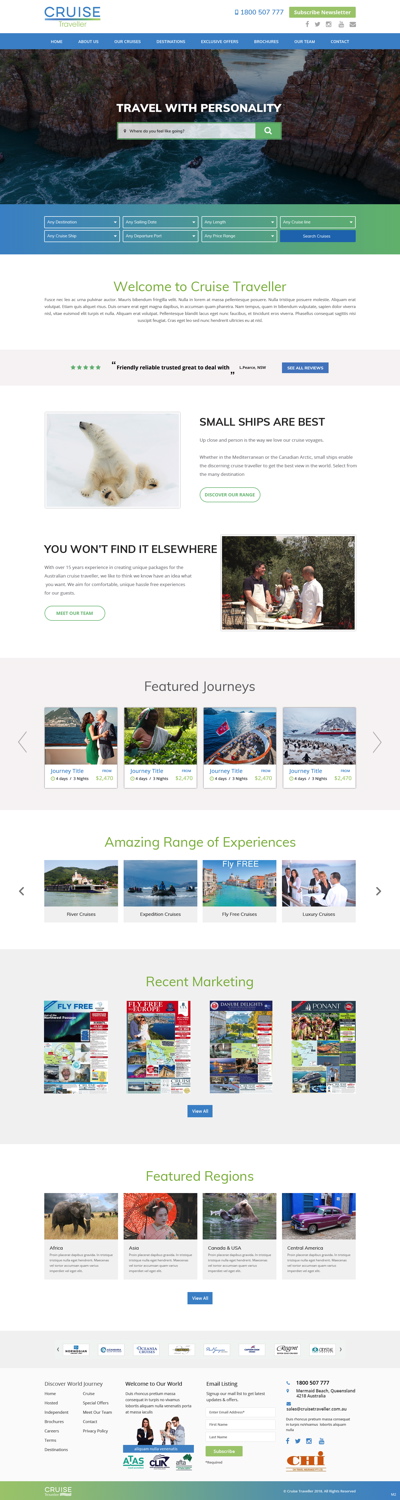Go to next slide in the Experiences carousel
The width and height of the screenshot is (400, 1500).
tap(378, 890)
